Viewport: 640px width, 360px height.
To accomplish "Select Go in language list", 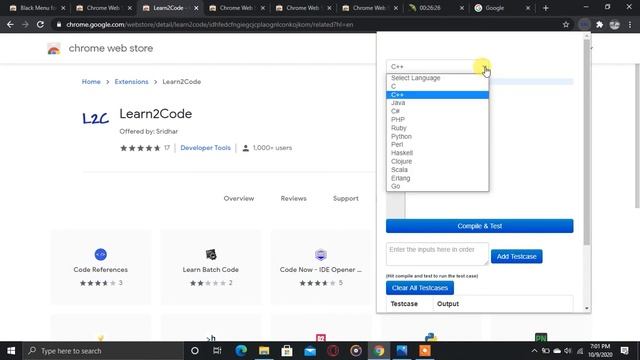I will point(437,186).
